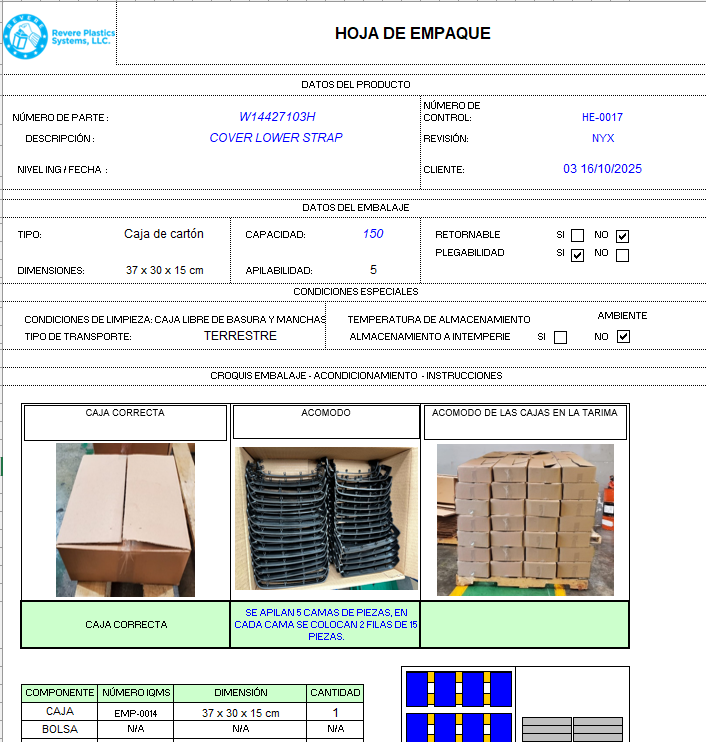Viewport: 706px width, 742px height.
Task: Click the TERRESTRE transport type cell
Action: pos(240,336)
